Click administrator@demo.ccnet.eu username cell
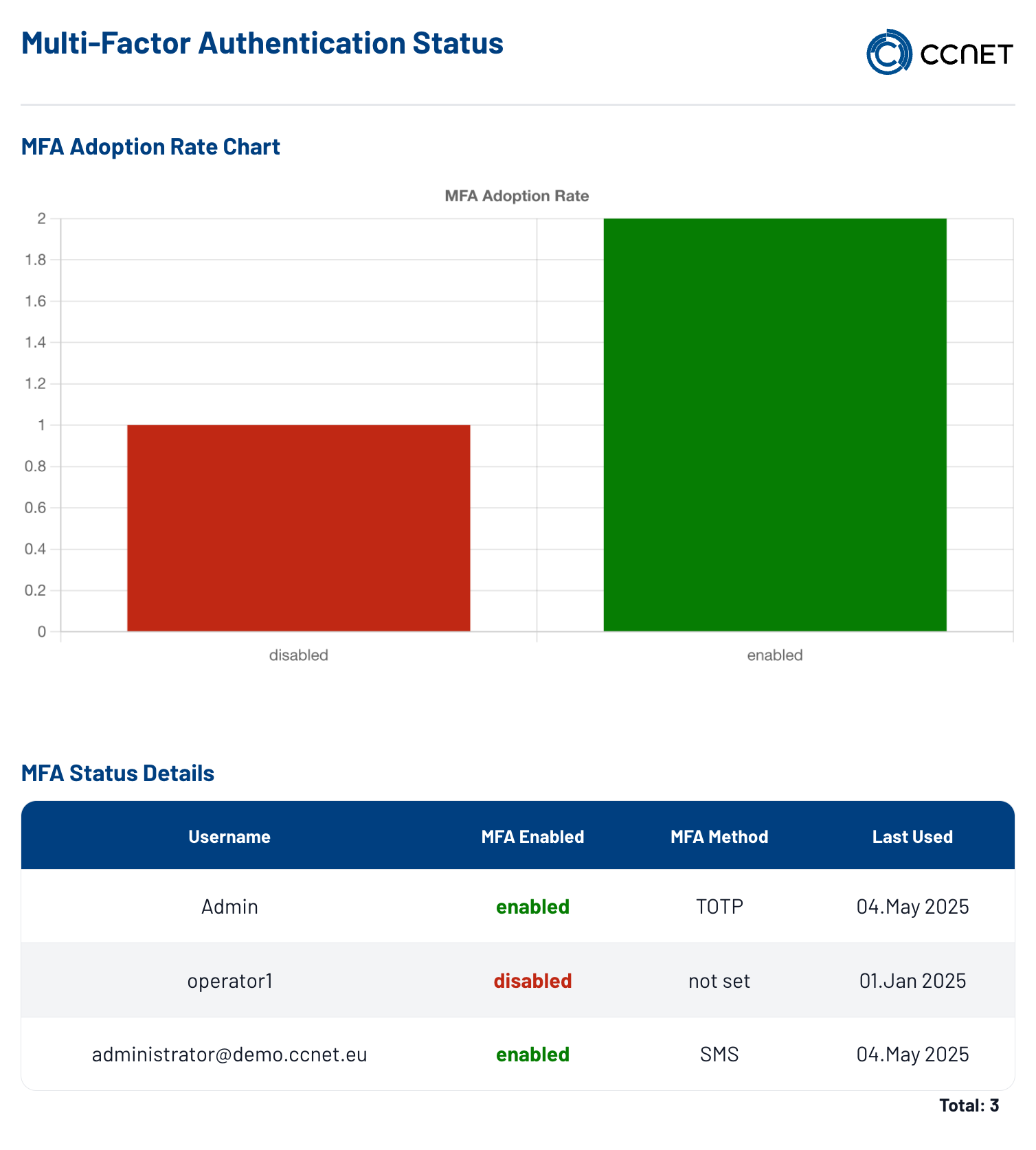 [x=229, y=1055]
